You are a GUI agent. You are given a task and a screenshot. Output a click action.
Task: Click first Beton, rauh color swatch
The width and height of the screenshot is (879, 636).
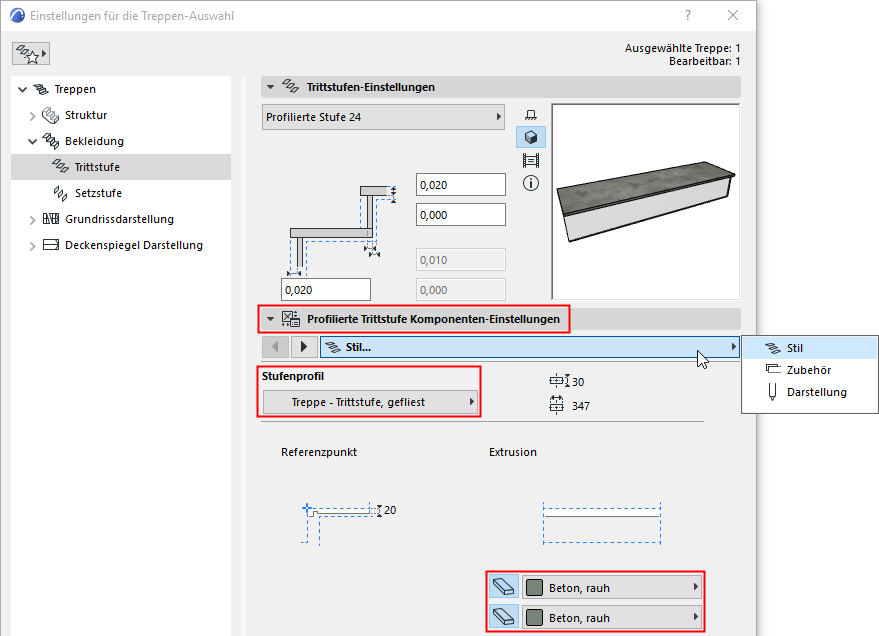click(x=535, y=587)
